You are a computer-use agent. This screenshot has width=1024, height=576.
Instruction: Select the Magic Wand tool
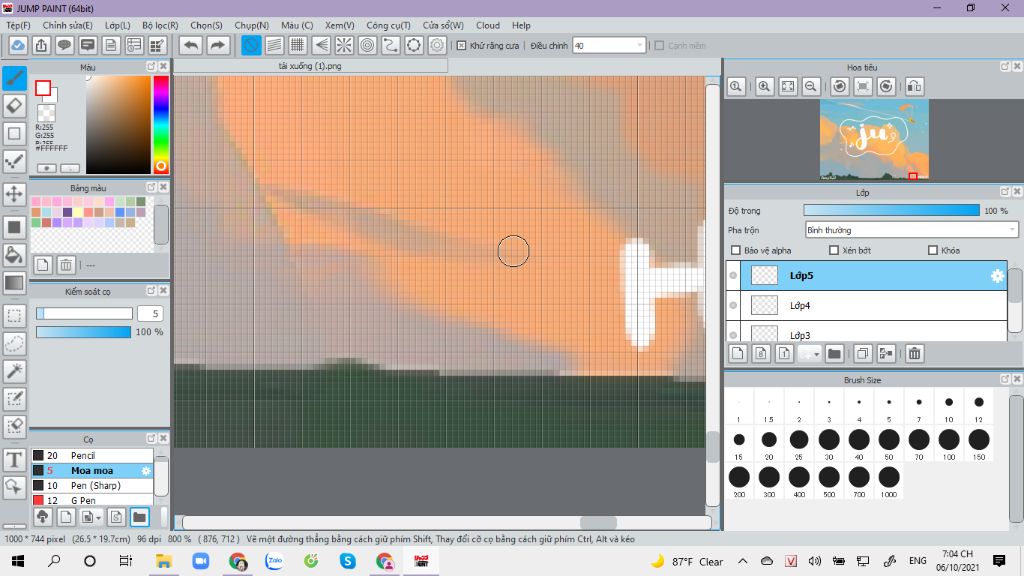pos(14,371)
